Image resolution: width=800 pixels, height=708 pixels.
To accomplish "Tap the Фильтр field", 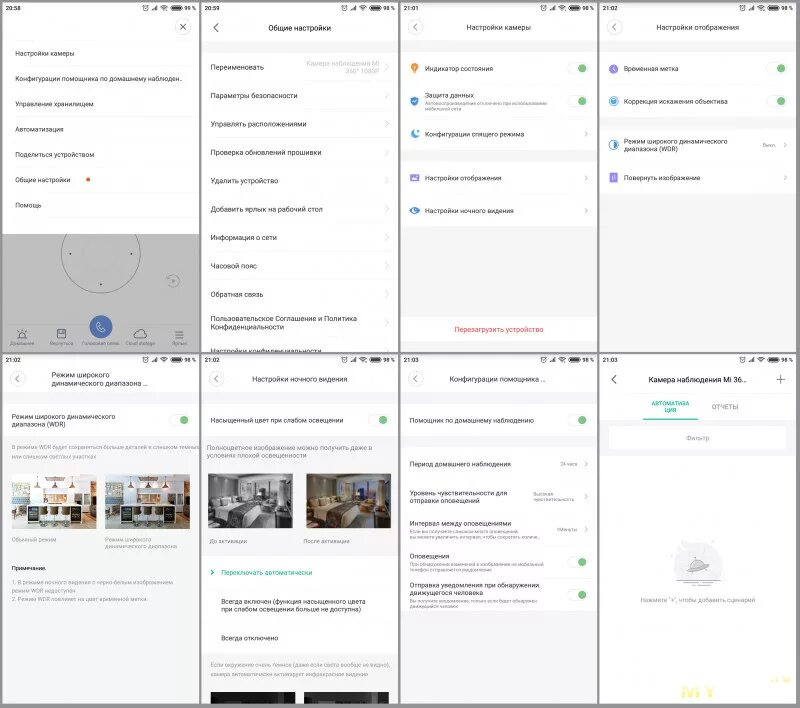I will pos(697,438).
